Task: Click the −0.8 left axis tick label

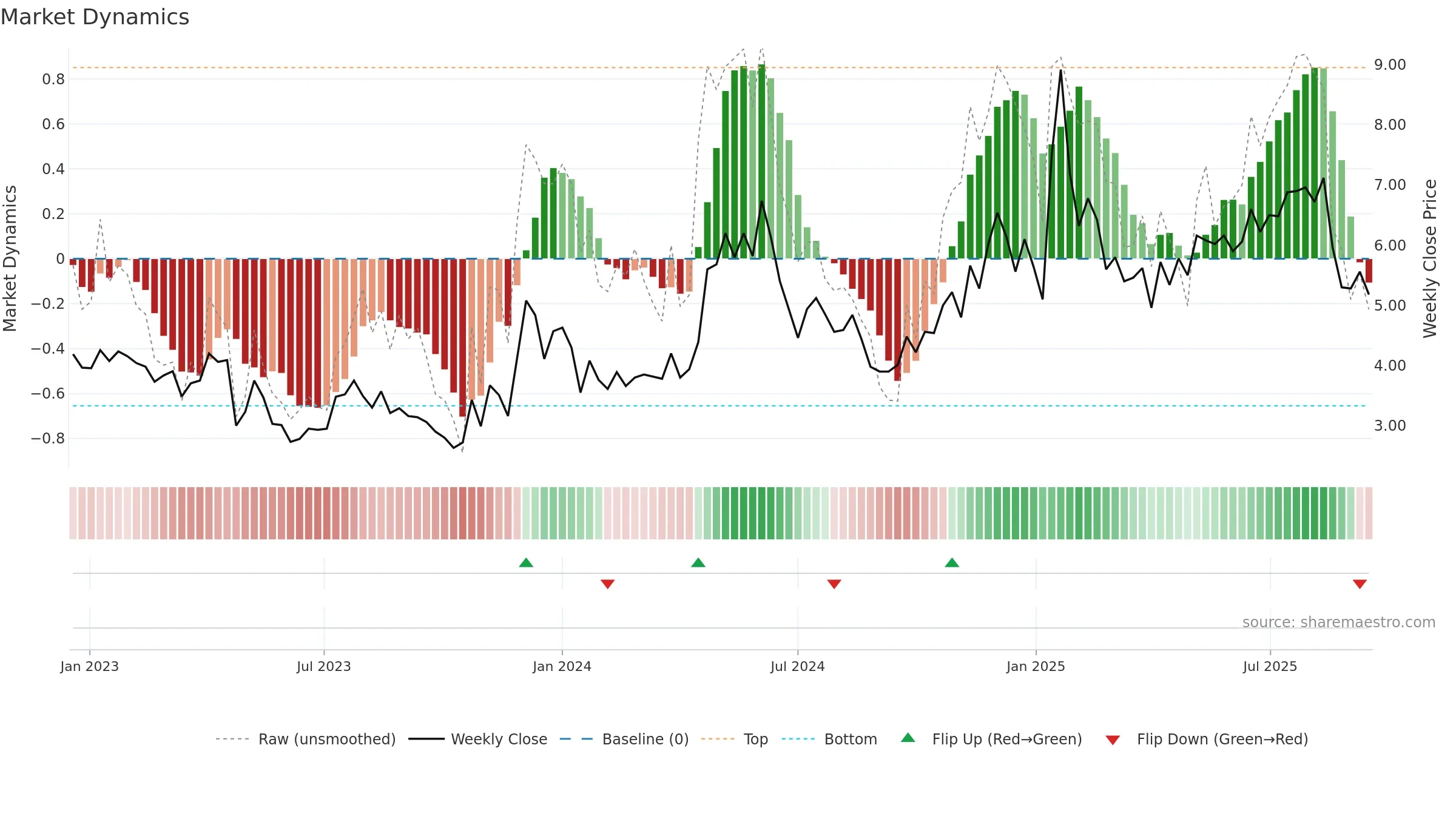Action: tap(48, 439)
